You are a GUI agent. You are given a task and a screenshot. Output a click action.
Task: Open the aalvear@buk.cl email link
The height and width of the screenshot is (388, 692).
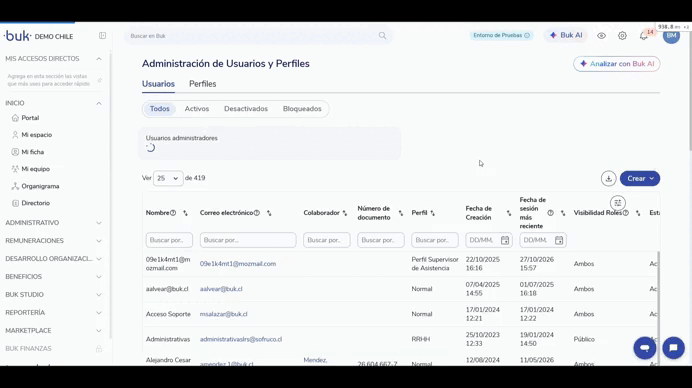point(221,289)
